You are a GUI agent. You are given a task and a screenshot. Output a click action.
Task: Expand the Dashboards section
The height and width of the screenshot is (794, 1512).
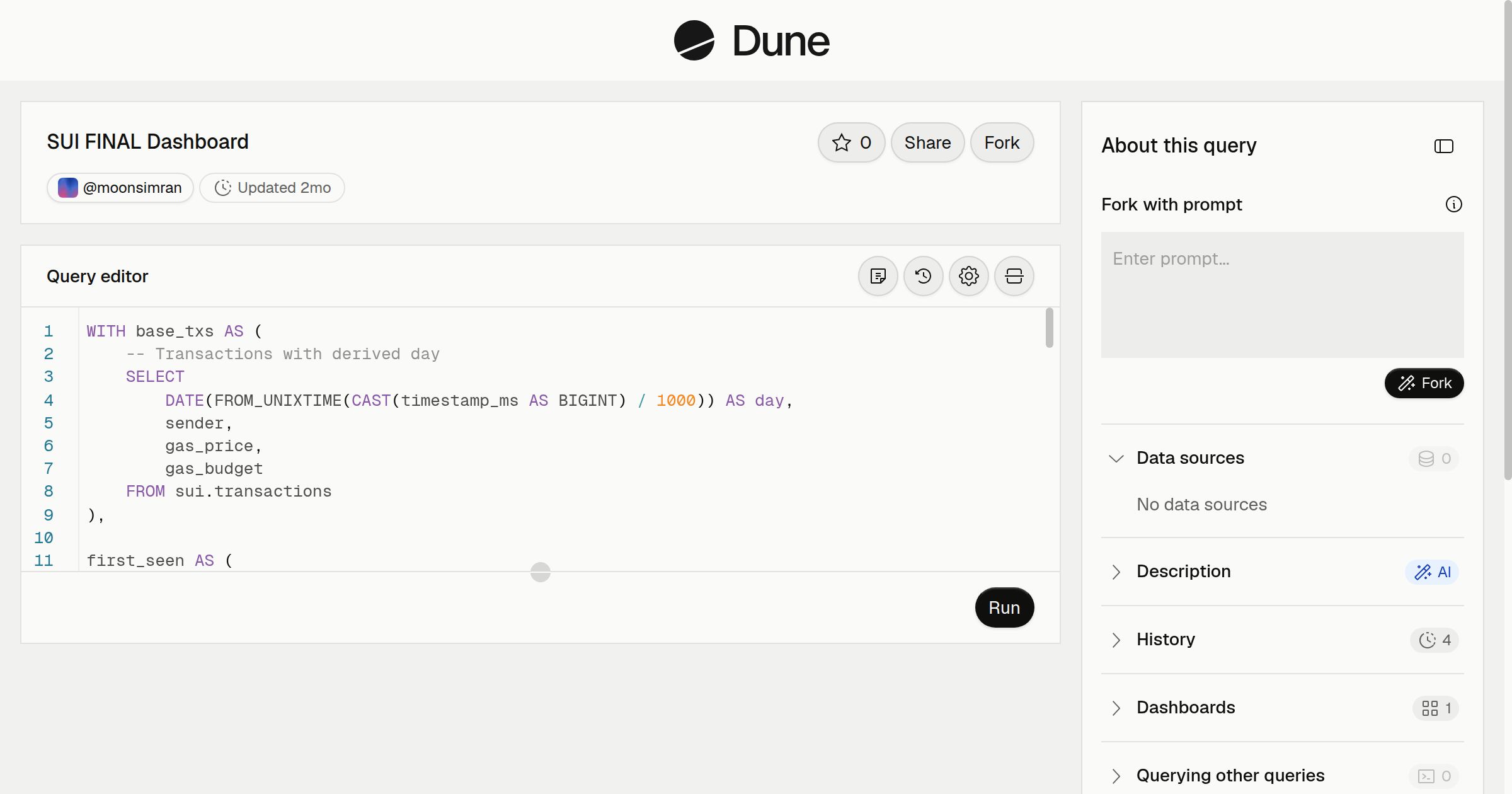(1116, 708)
